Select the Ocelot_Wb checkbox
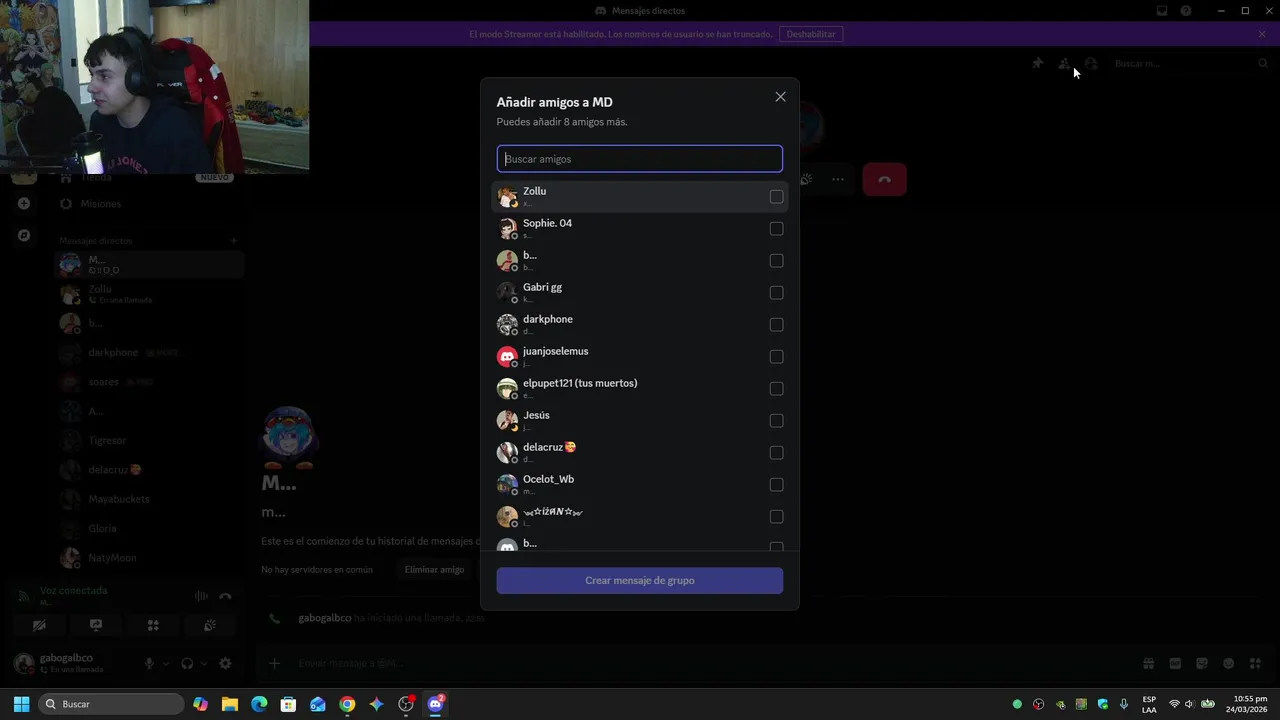Viewport: 1280px width, 720px height. click(776, 485)
